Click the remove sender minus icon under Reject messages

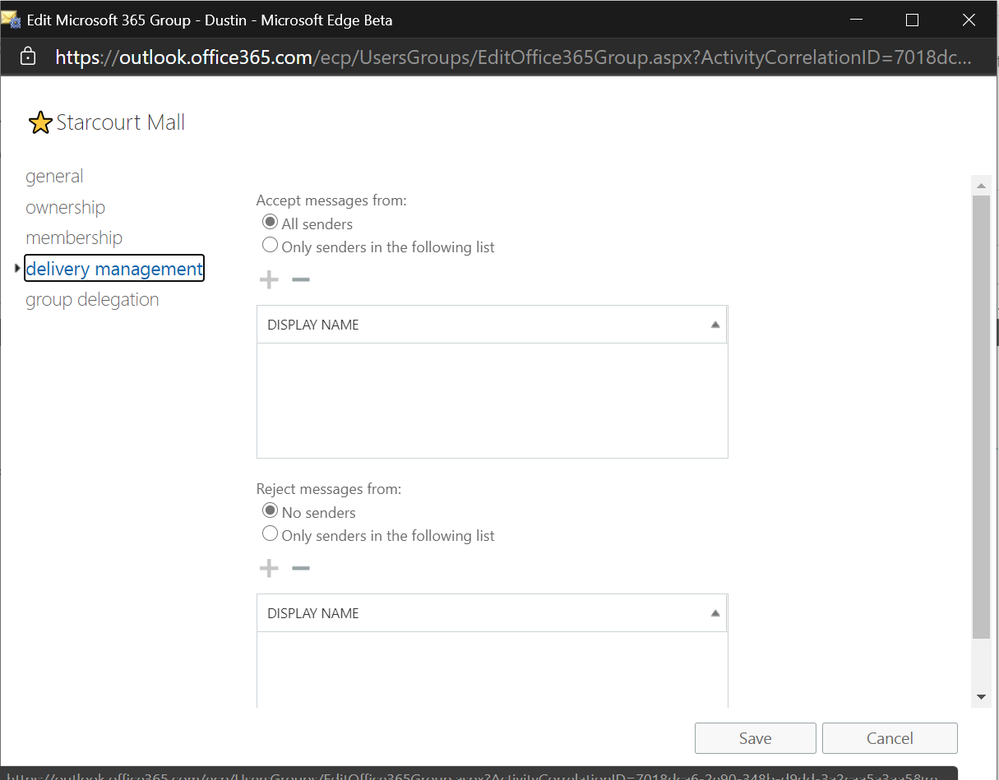point(301,568)
